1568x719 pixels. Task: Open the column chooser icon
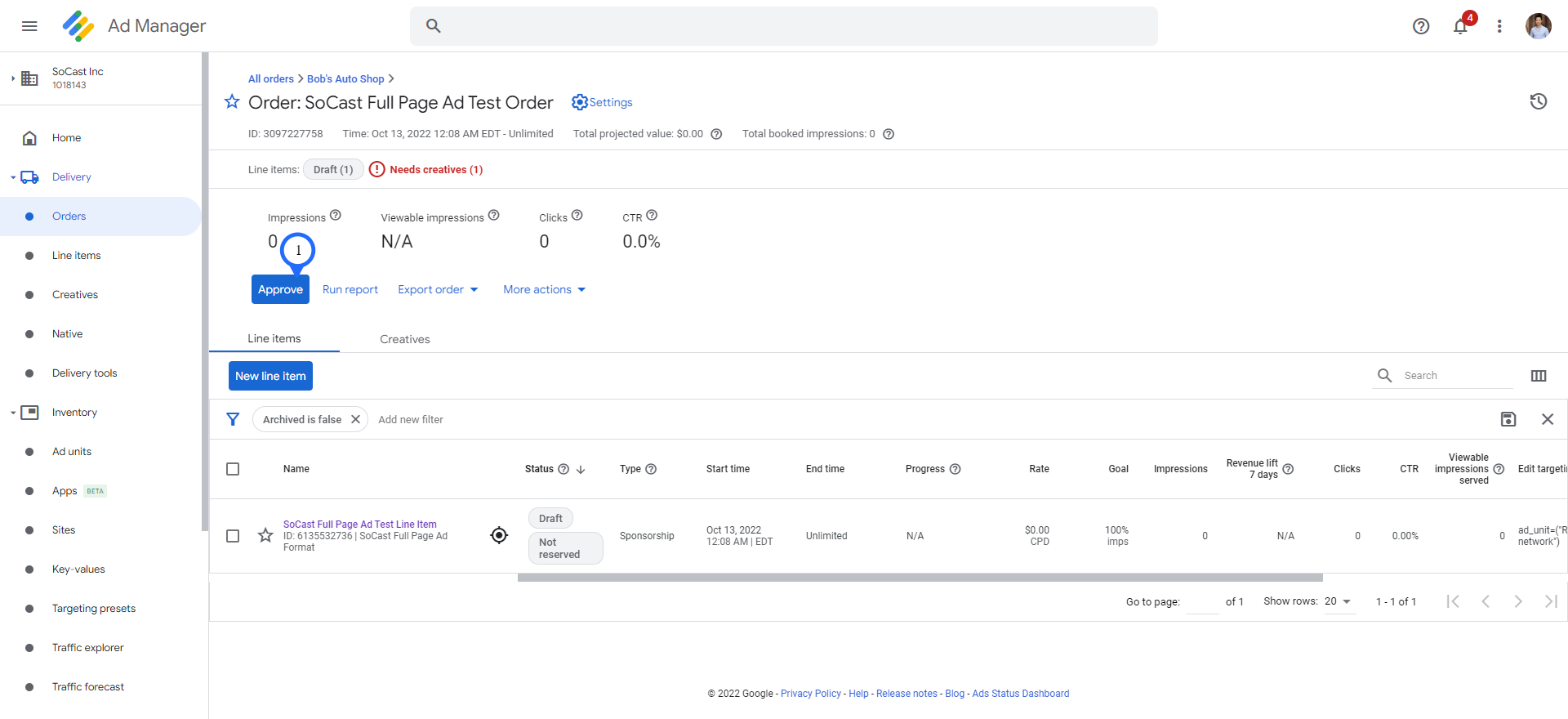pyautogui.click(x=1539, y=376)
